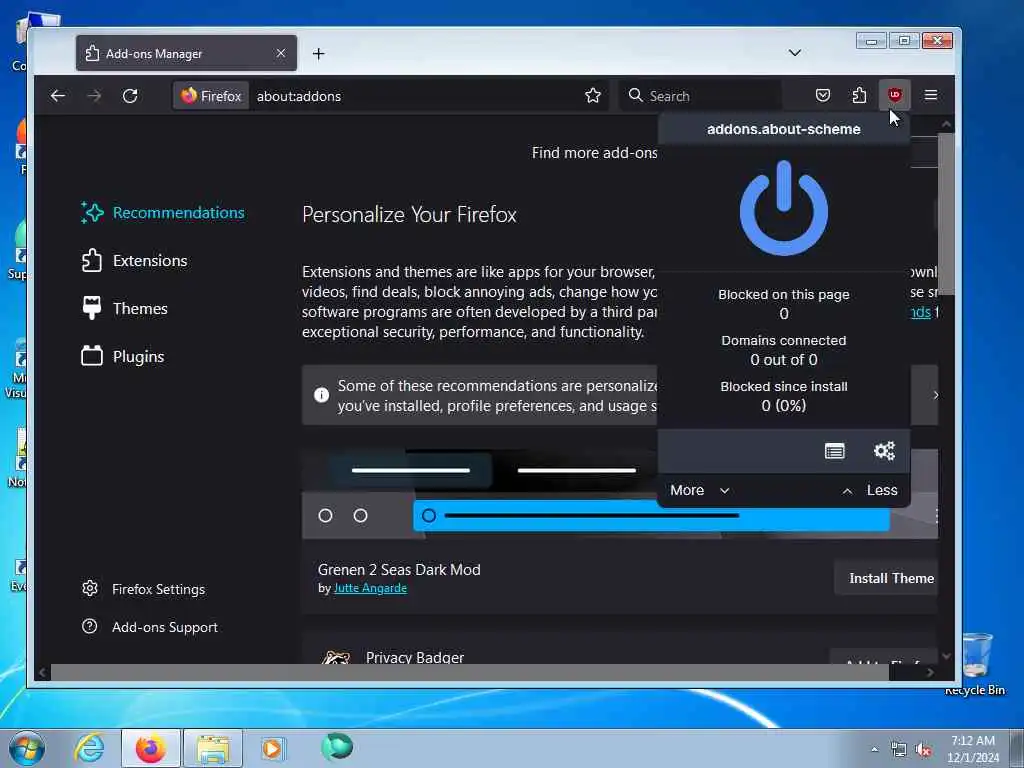This screenshot has width=1024, height=768.
Task: Click the Privacy Badger extension name
Action: click(415, 657)
